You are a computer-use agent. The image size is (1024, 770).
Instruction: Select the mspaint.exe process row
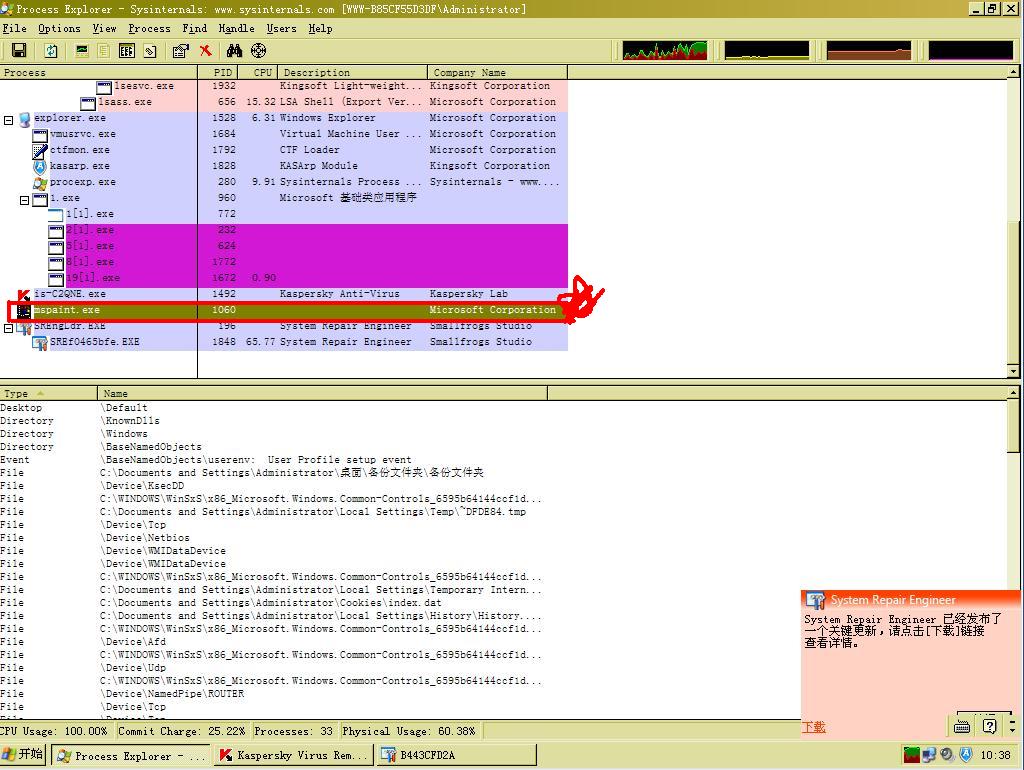coord(67,310)
